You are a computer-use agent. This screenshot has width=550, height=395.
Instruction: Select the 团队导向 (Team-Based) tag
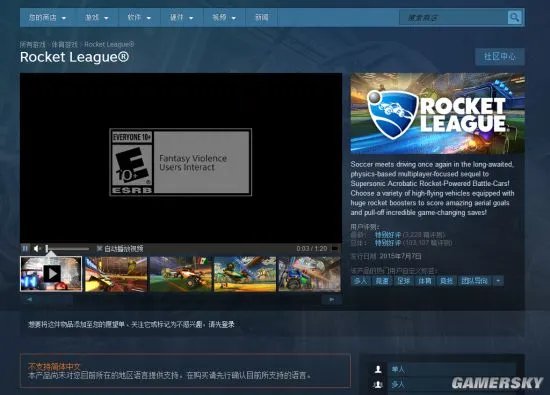(x=474, y=281)
